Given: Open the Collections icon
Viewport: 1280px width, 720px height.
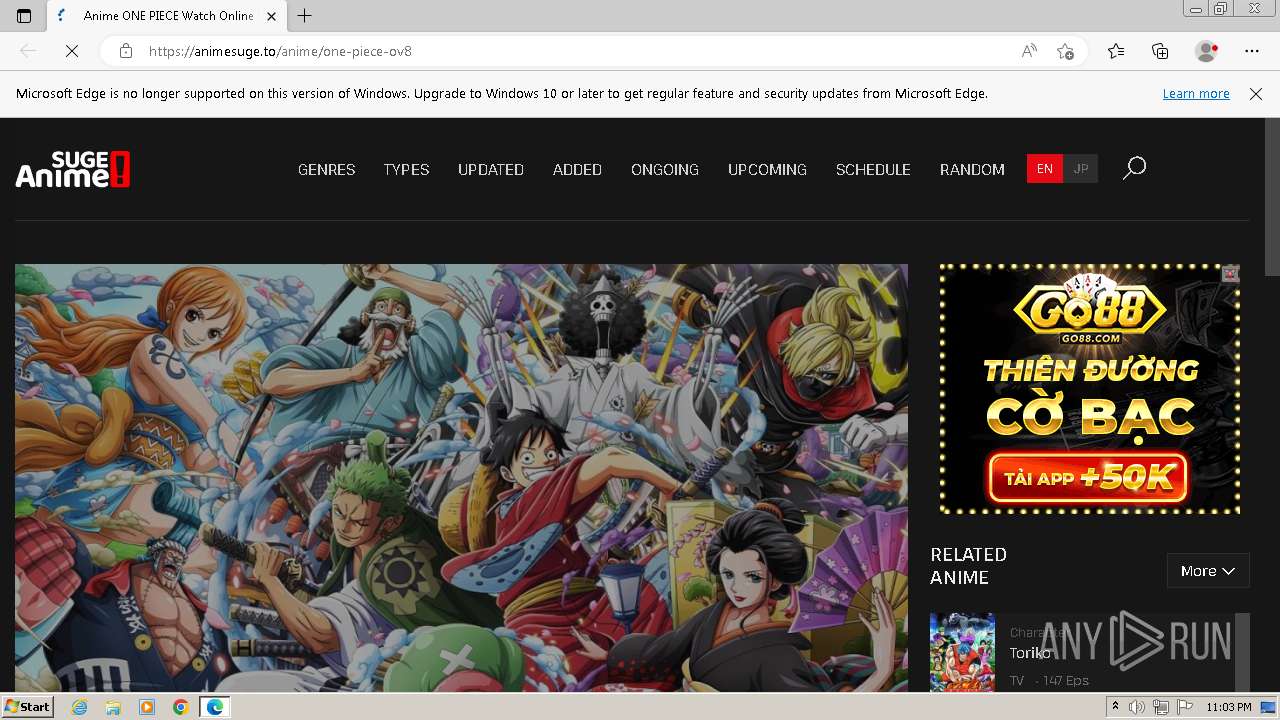Looking at the screenshot, I should 1160,51.
